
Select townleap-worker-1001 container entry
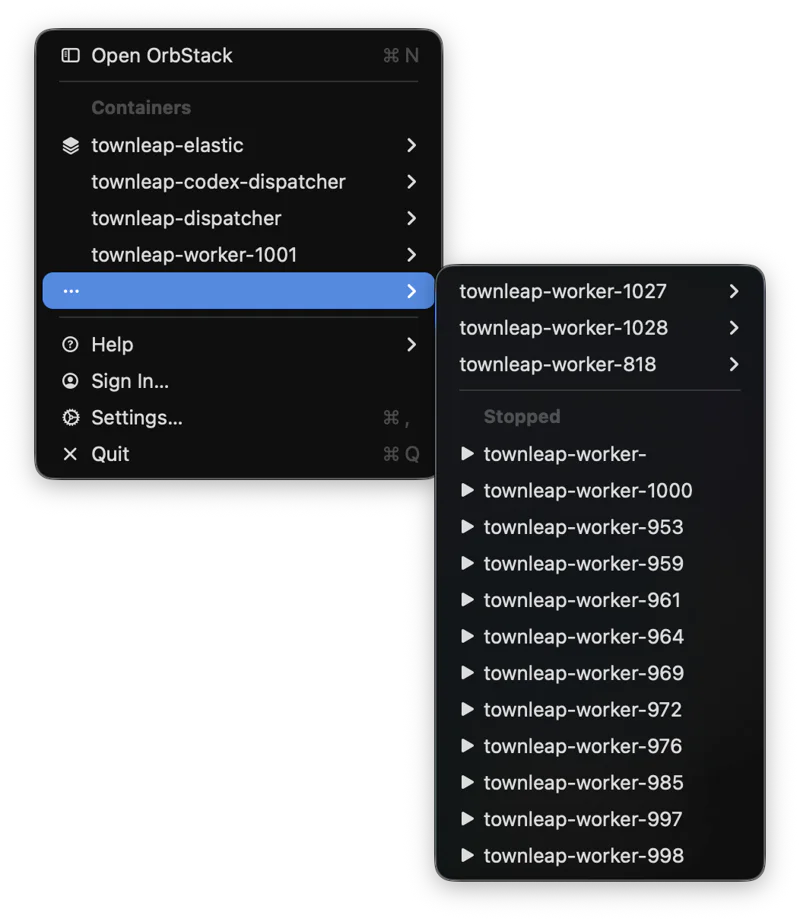239,255
